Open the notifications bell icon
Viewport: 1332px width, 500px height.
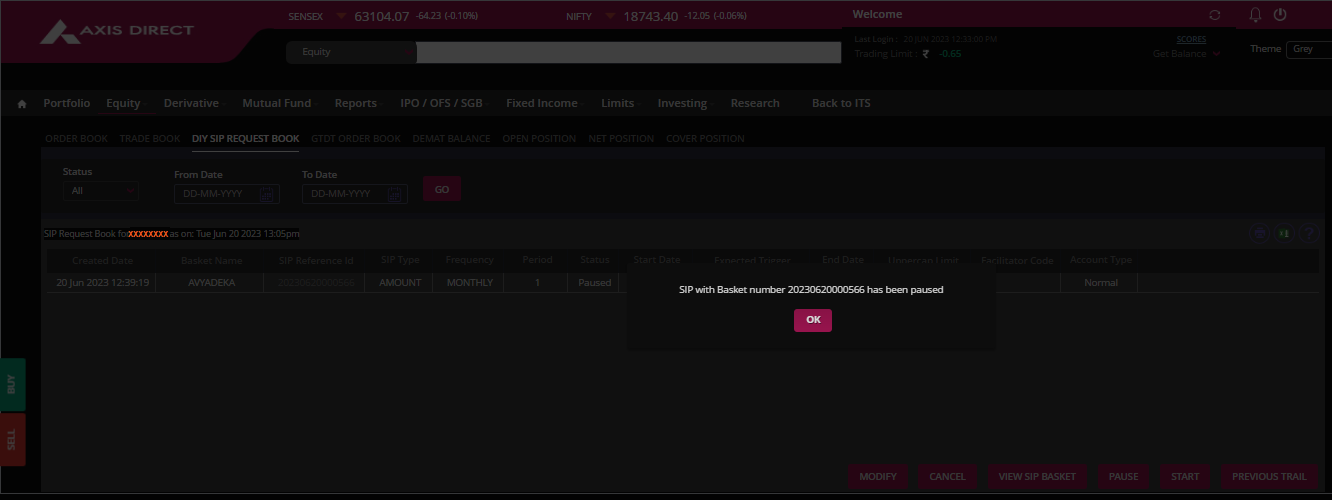pos(1256,15)
